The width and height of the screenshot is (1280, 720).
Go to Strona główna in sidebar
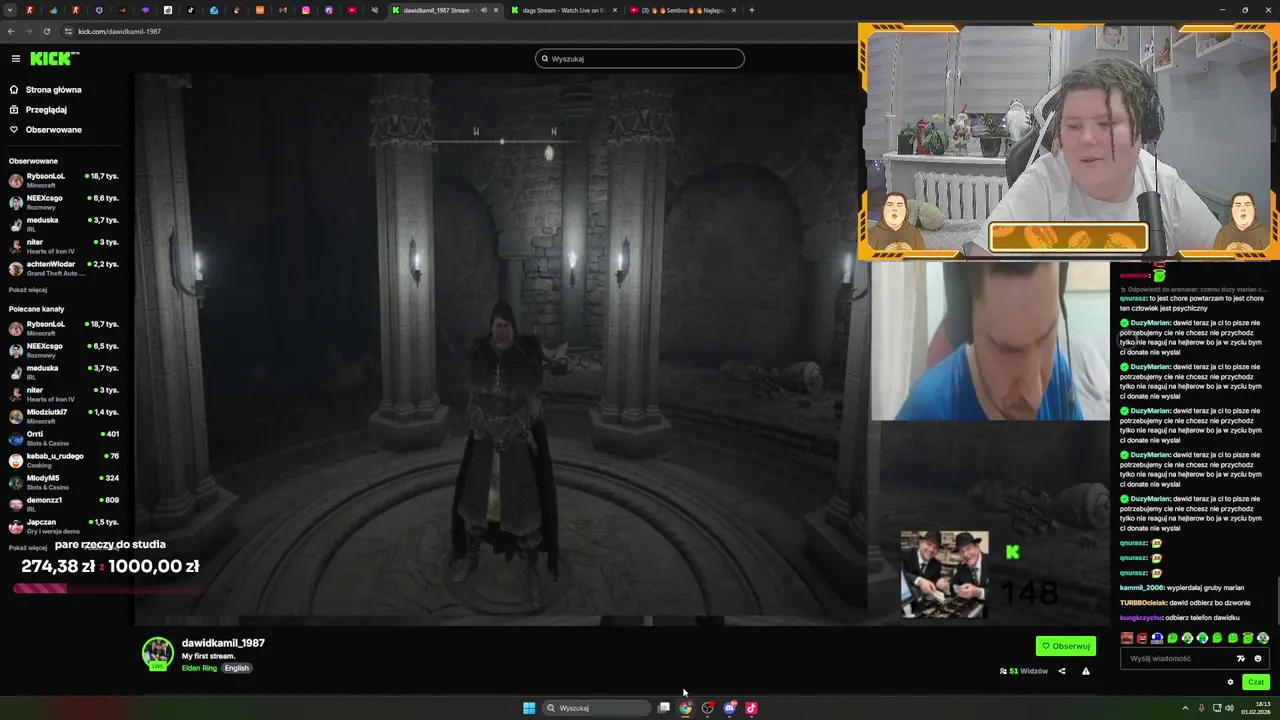click(x=53, y=90)
